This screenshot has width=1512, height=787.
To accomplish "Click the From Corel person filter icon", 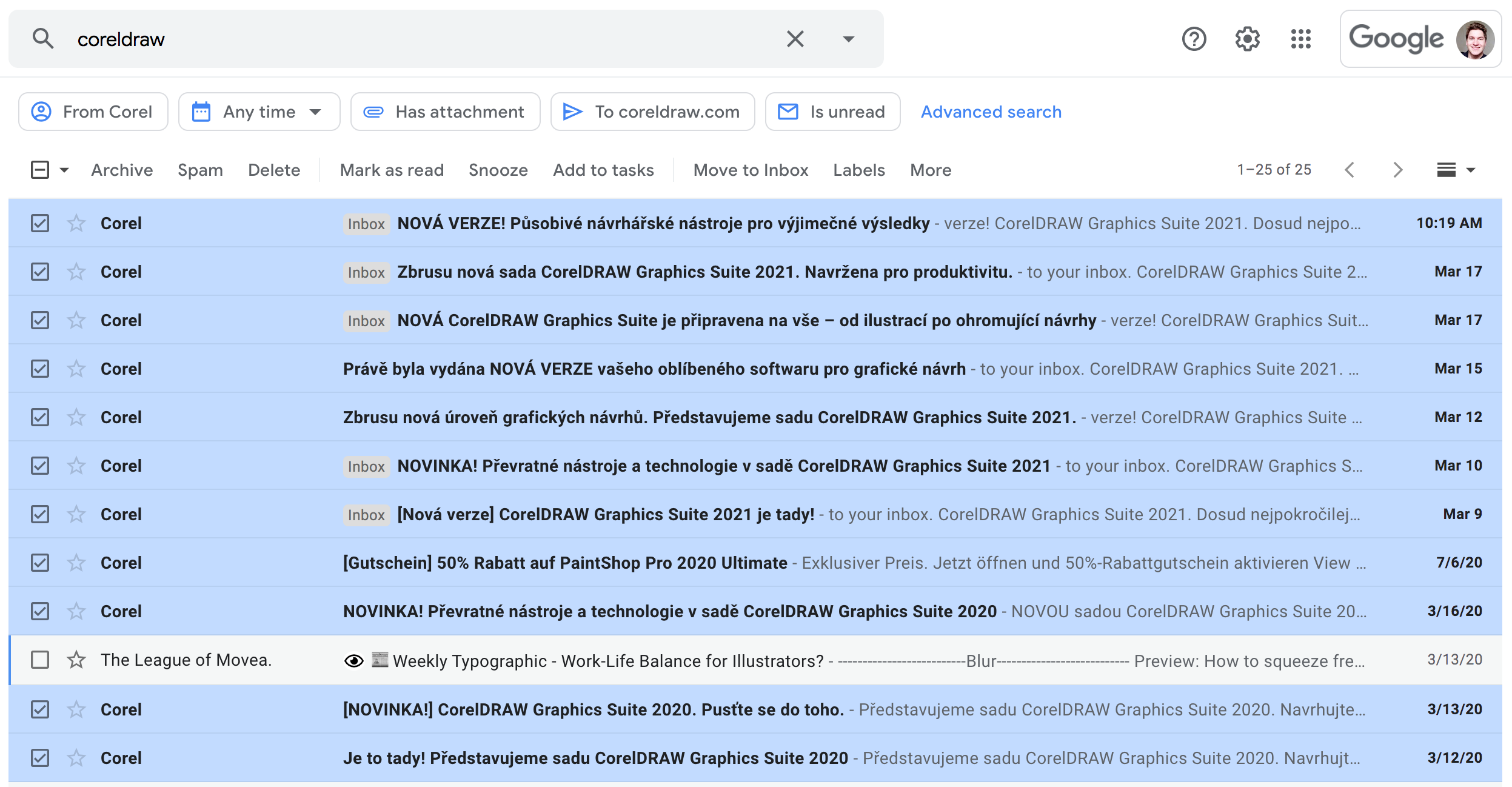I will pos(42,112).
